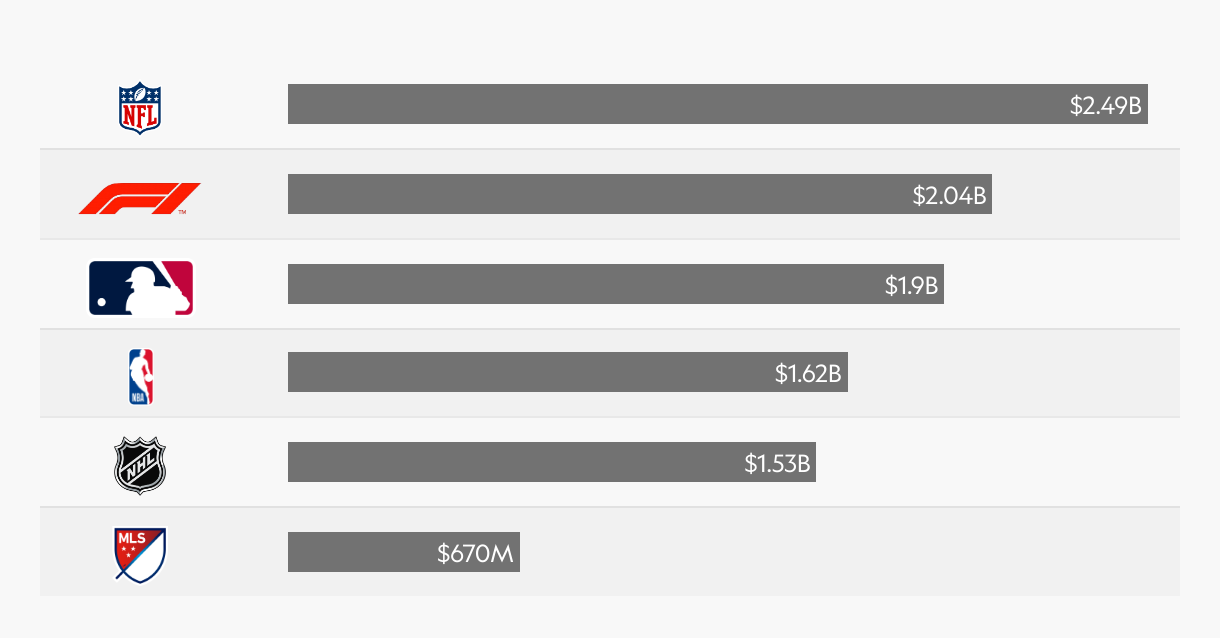Click the $2.04B value label
This screenshot has height=638, width=1220.
click(950, 195)
